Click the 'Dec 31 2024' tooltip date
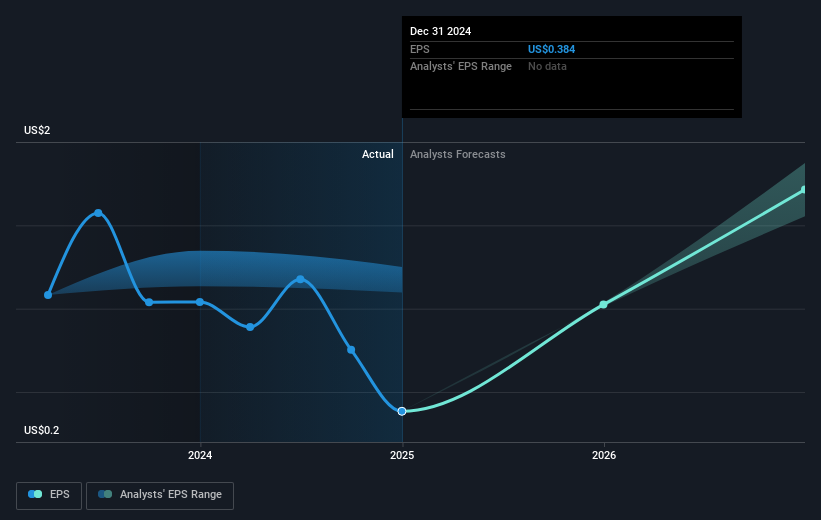Image resolution: width=821 pixels, height=520 pixels. [440, 31]
